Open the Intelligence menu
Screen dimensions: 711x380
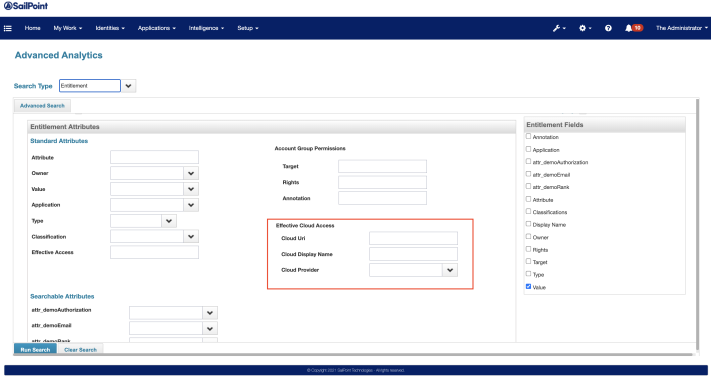[x=206, y=28]
